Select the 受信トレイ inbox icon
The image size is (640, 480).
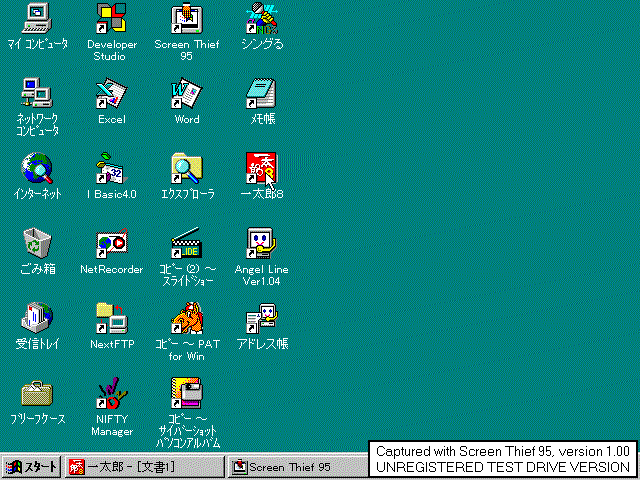coord(37,318)
